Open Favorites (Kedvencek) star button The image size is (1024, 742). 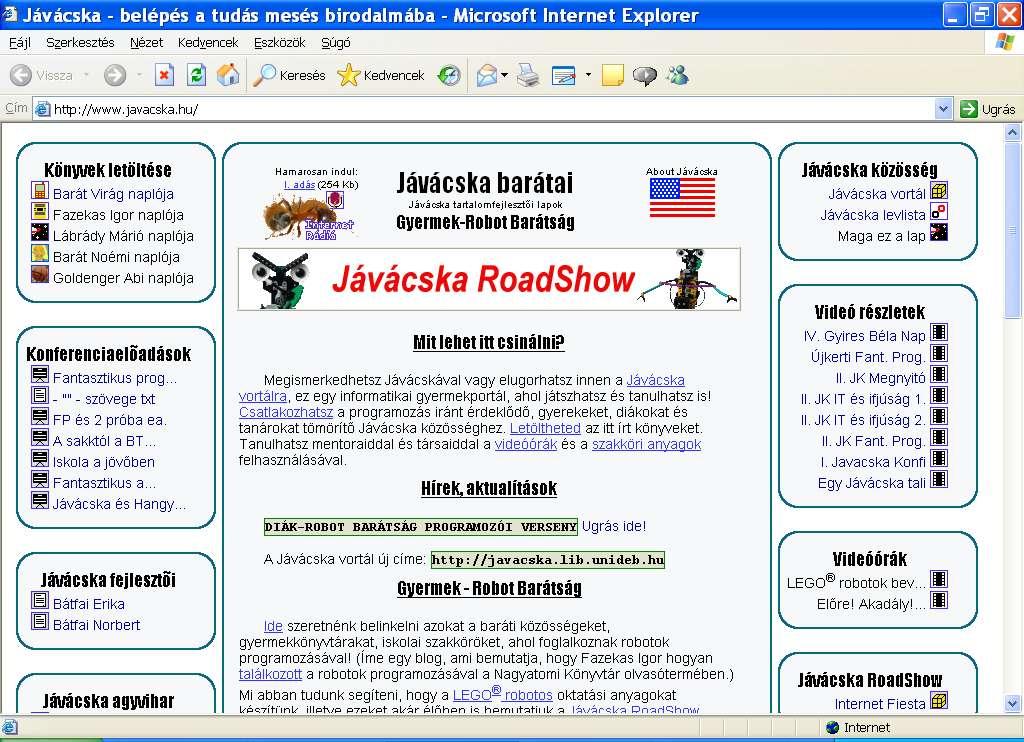click(381, 75)
